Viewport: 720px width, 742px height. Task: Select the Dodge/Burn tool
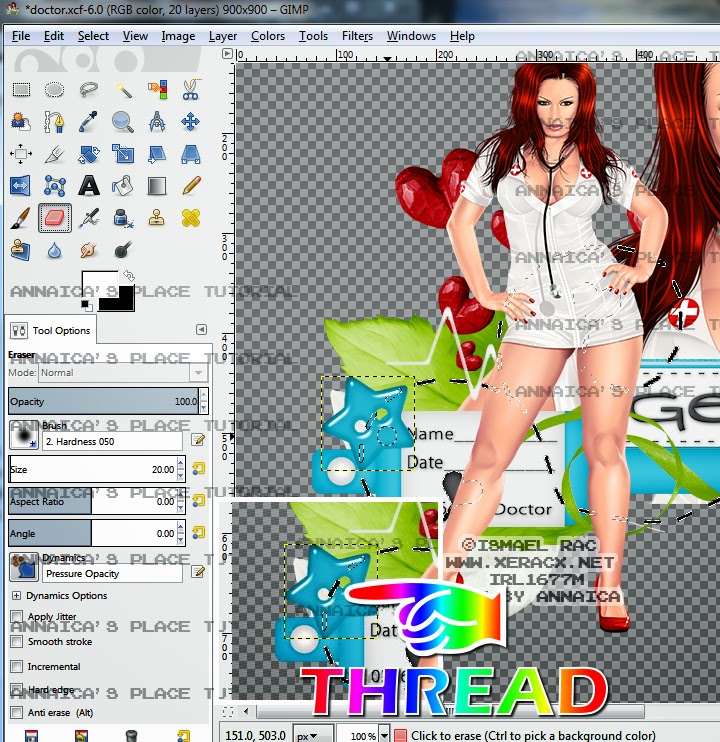tap(123, 250)
